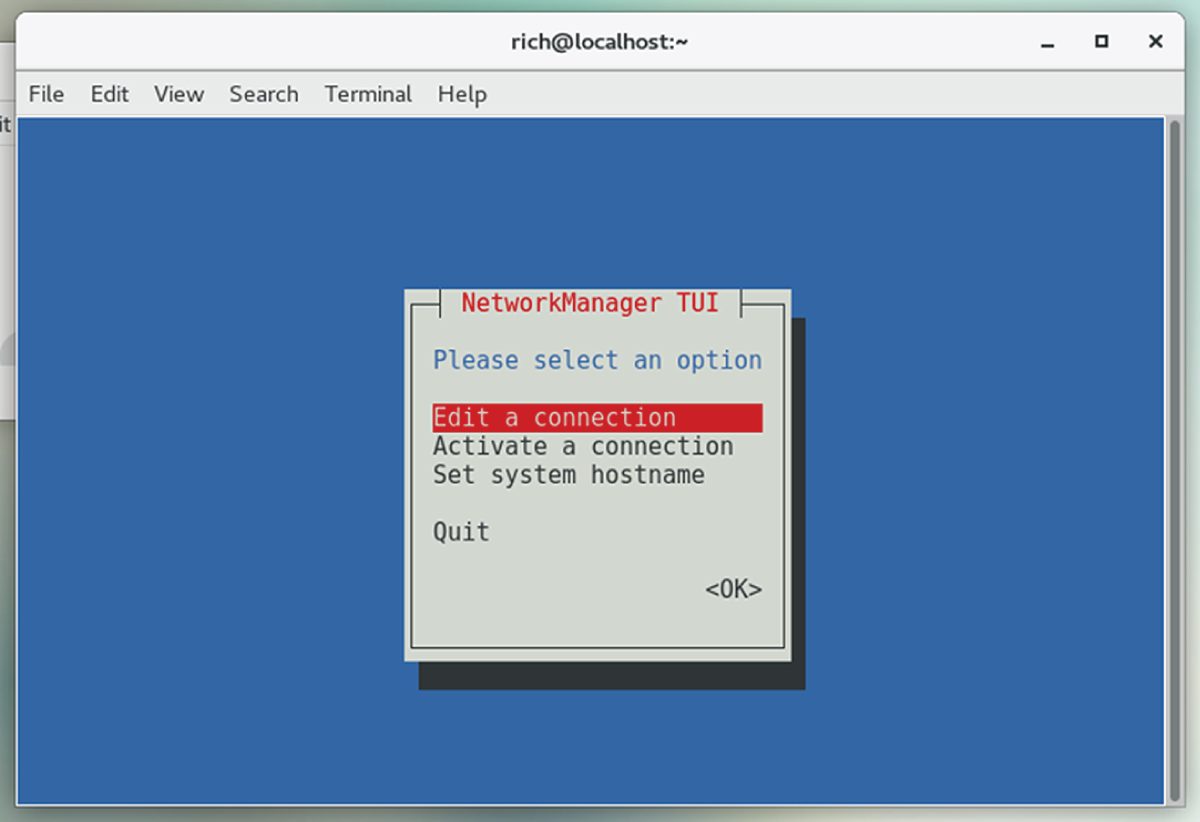
Task: Click the terminal vertical scrollbar
Action: click(x=1174, y=460)
